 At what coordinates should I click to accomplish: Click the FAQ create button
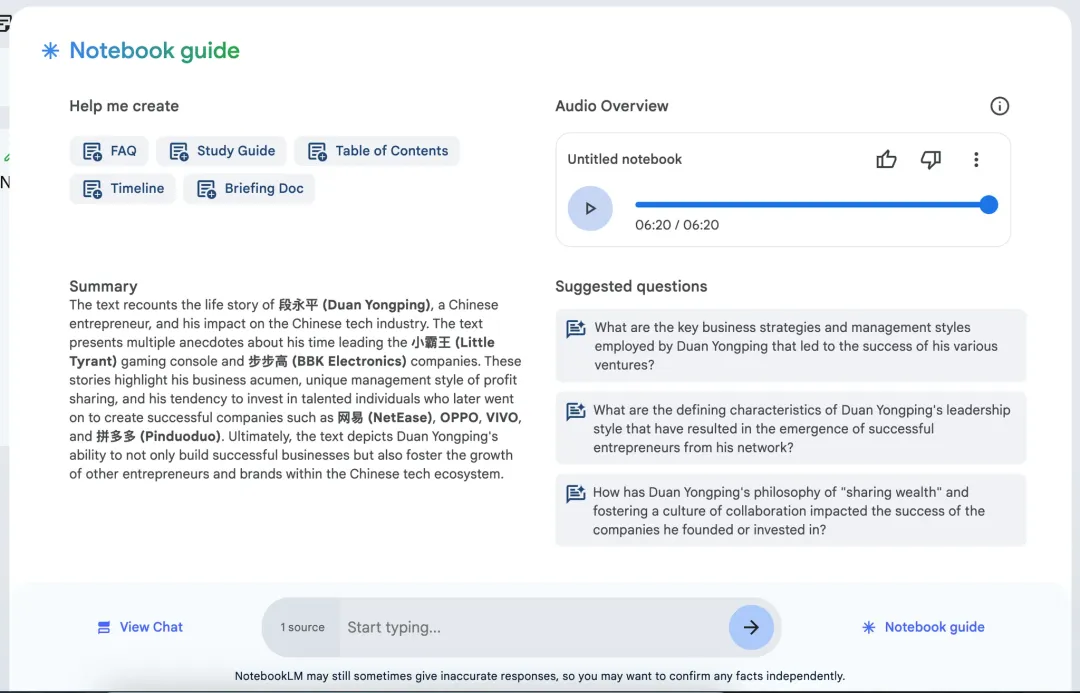[x=109, y=151]
